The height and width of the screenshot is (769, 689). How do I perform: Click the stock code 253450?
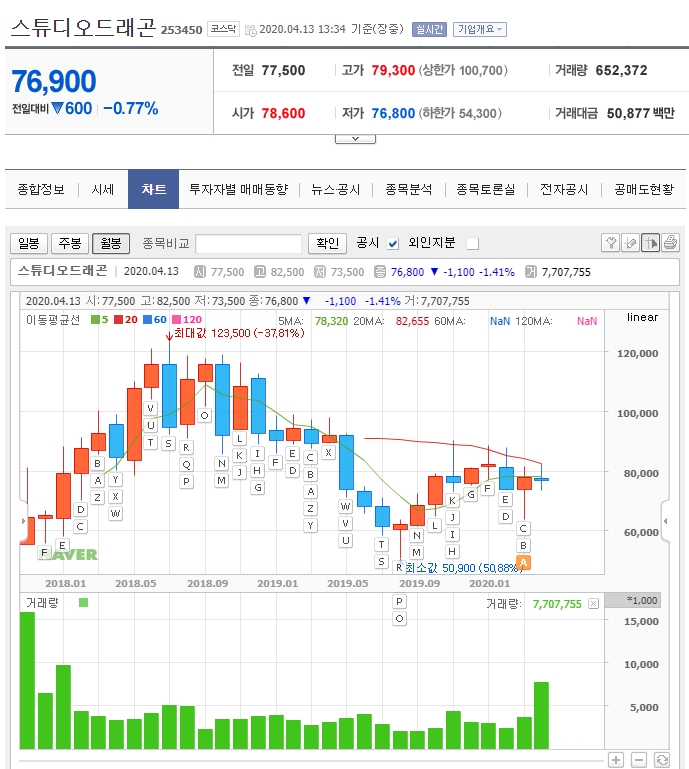[x=181, y=30]
